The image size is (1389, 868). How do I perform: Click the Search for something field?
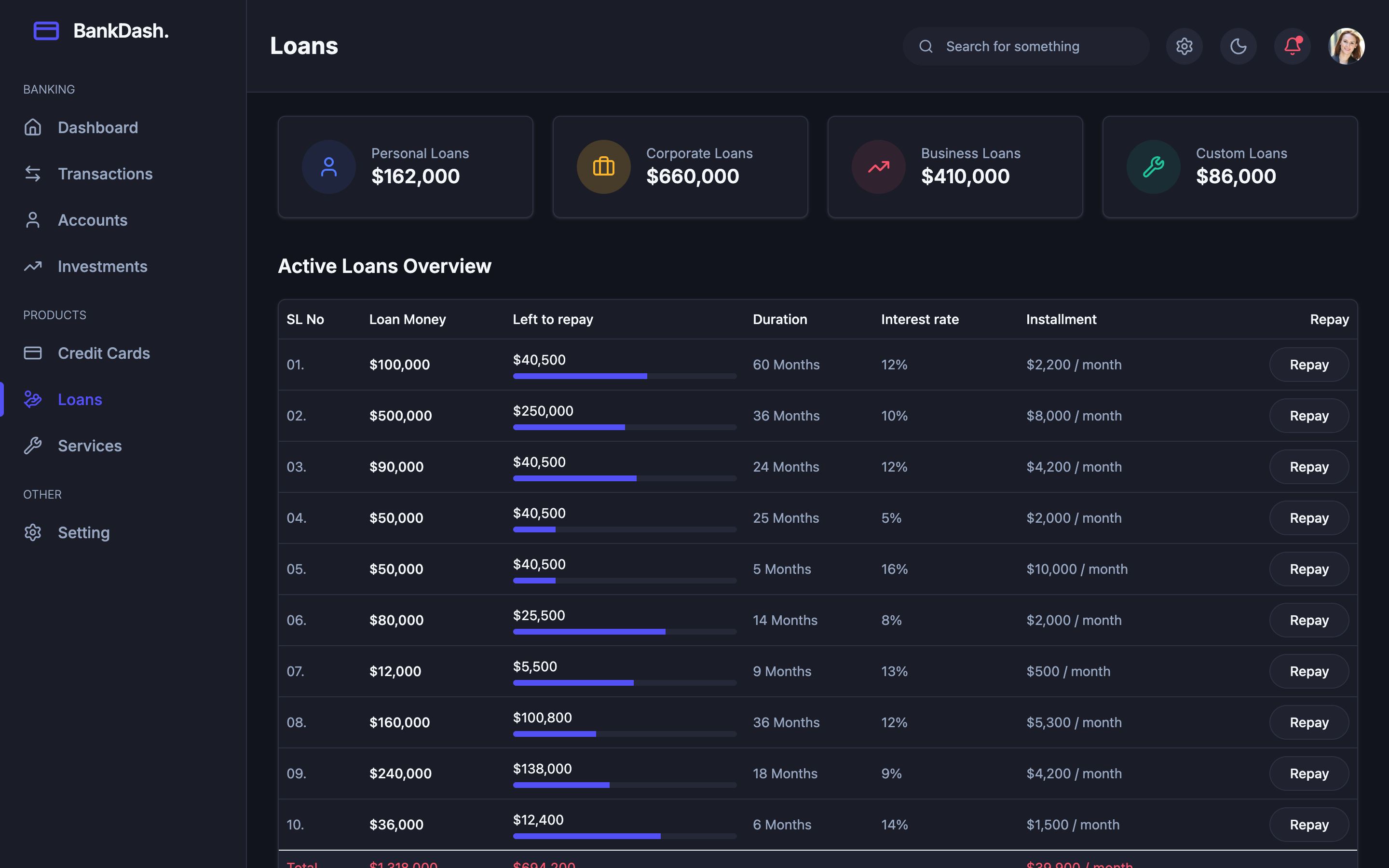coord(1026,46)
